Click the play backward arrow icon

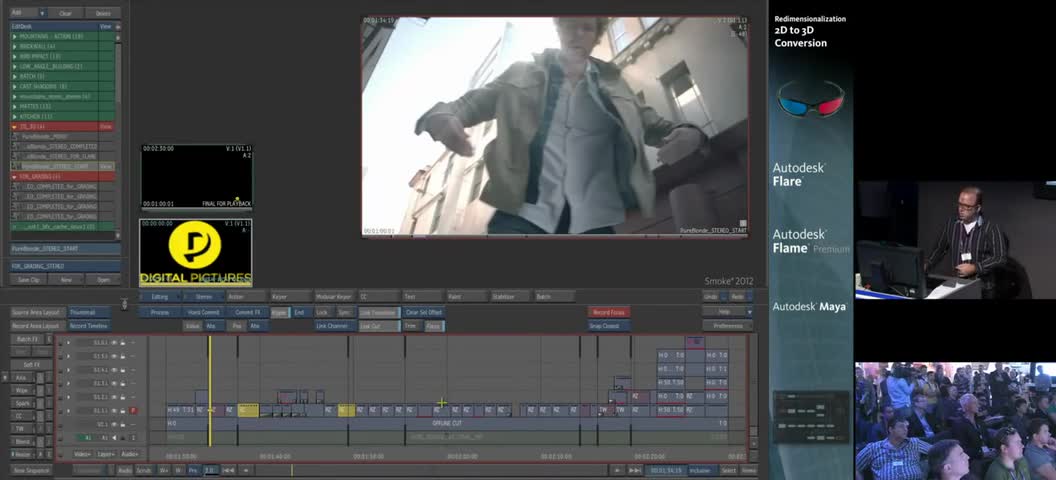(246, 470)
